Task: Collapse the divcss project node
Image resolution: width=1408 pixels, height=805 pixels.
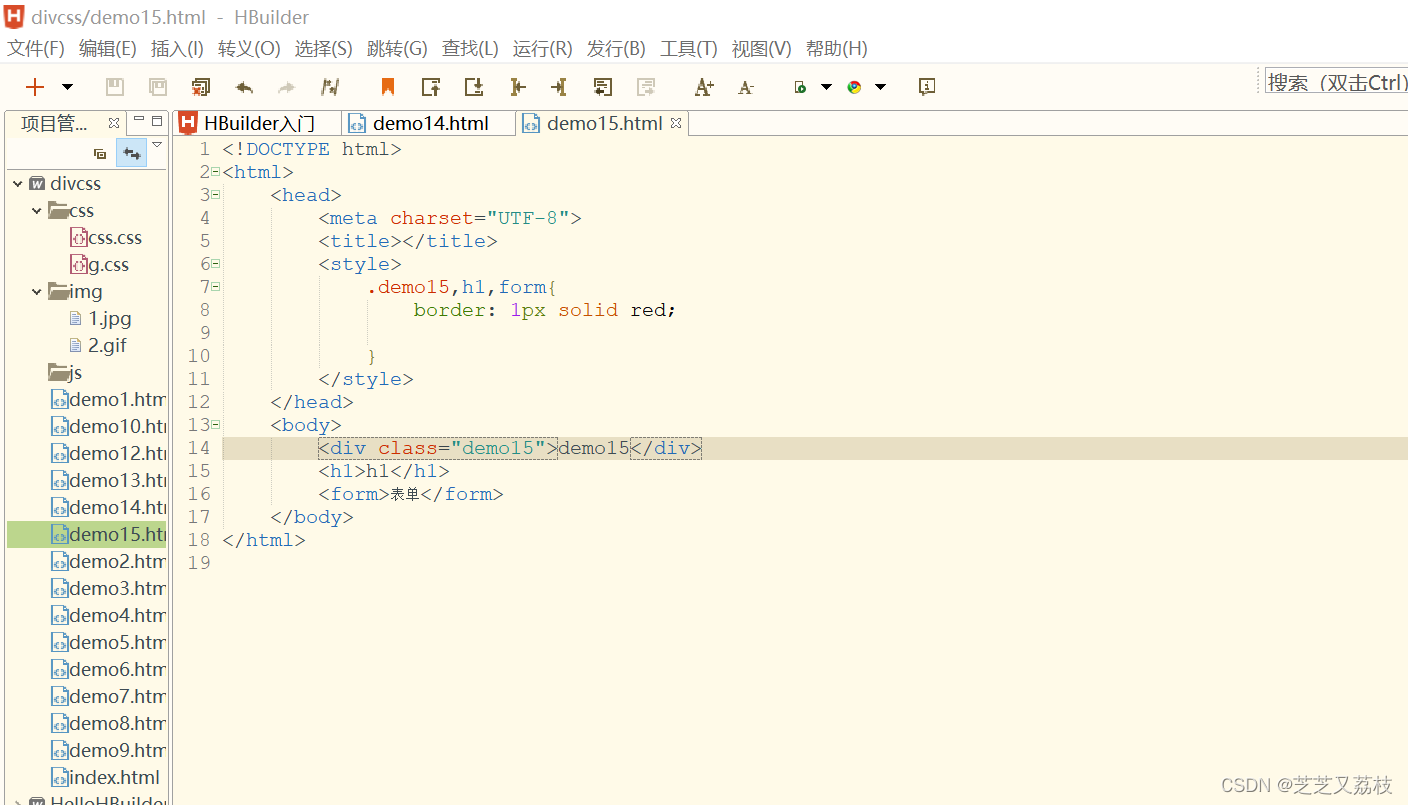Action: click(x=18, y=184)
